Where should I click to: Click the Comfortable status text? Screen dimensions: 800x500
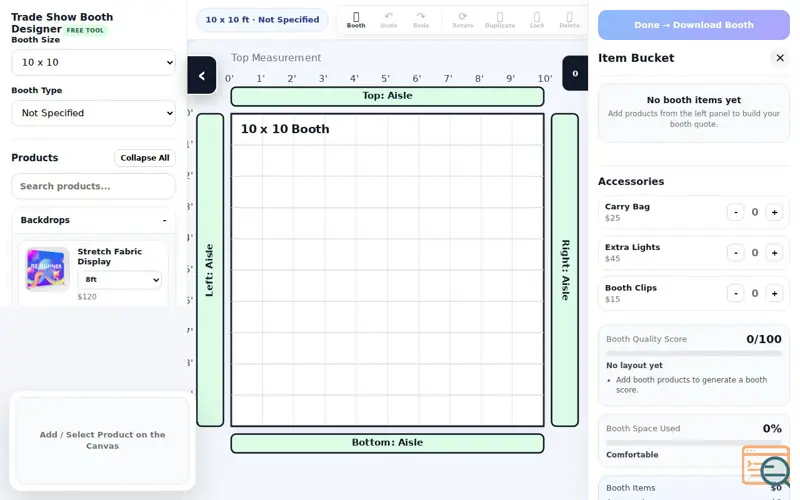pyautogui.click(x=632, y=455)
